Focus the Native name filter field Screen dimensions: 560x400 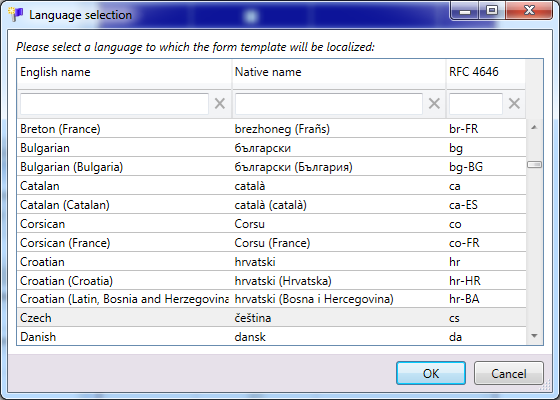[x=329, y=104]
